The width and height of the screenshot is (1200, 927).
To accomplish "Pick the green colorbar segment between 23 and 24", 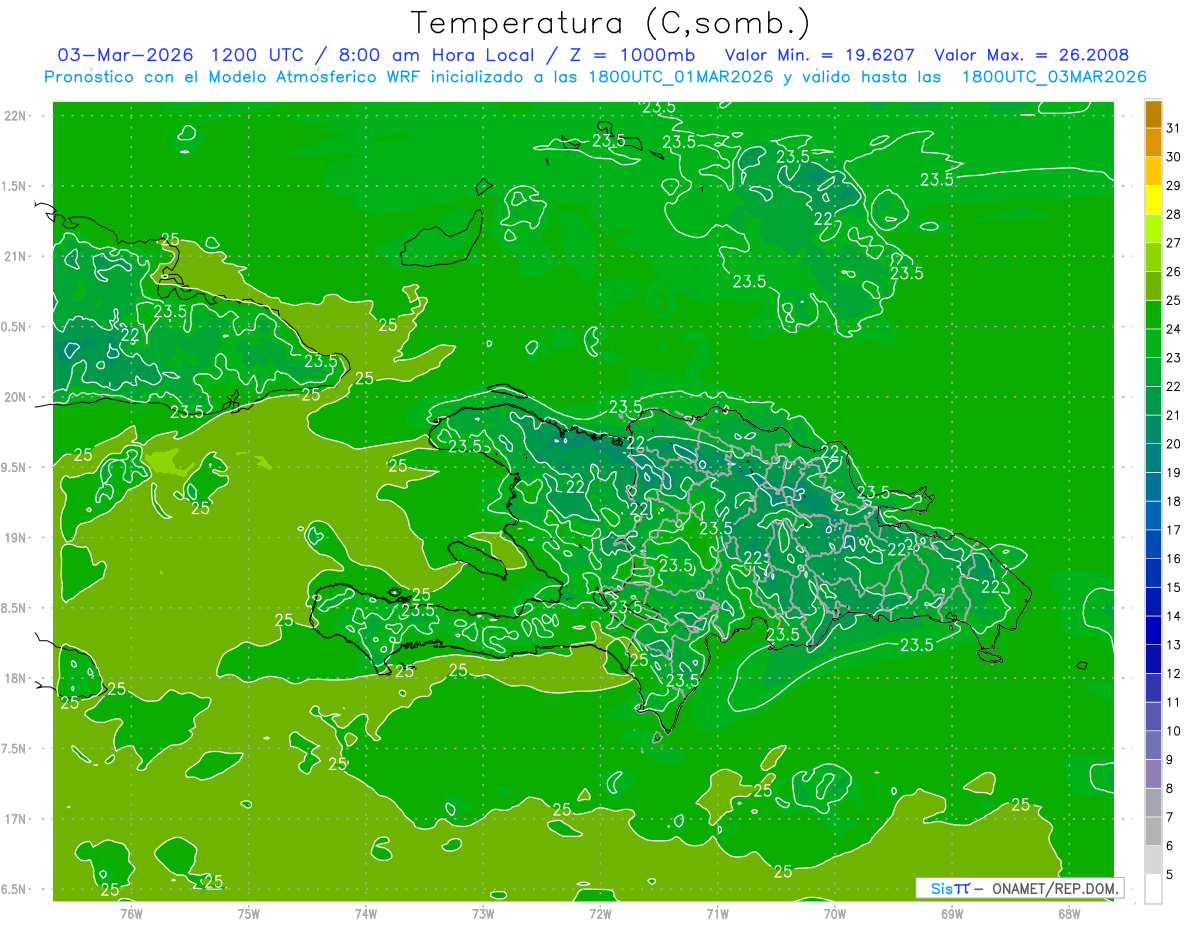I will pos(1153,343).
